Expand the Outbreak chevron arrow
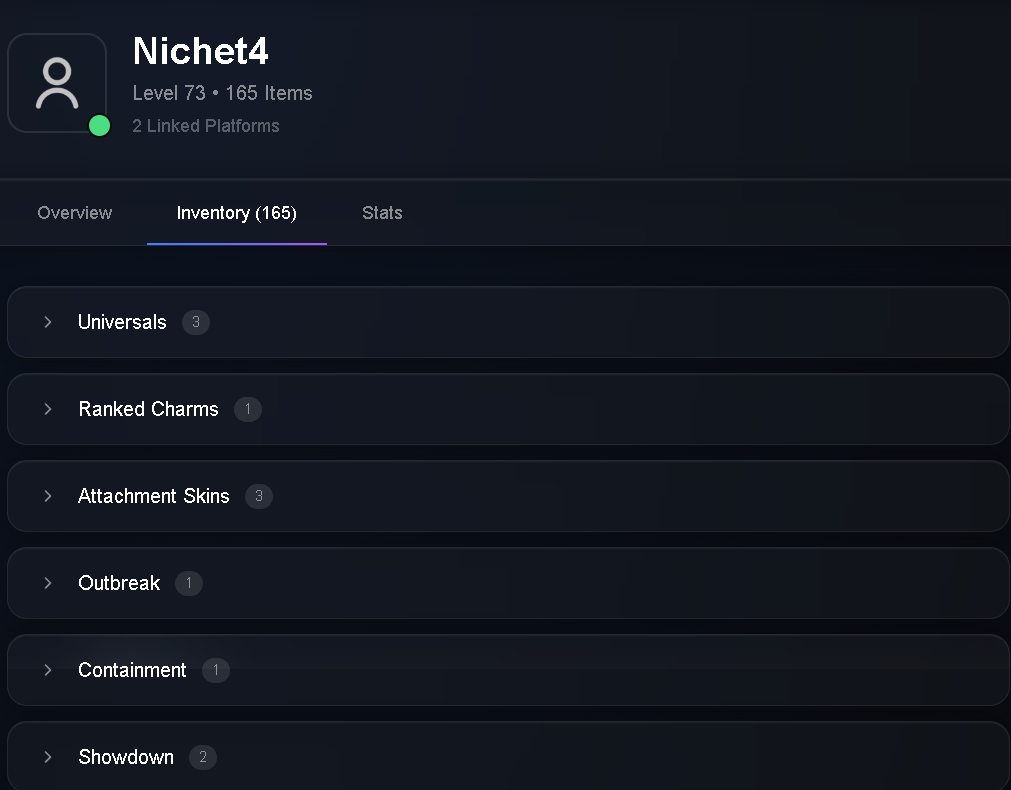The width and height of the screenshot is (1011, 790). pos(48,583)
